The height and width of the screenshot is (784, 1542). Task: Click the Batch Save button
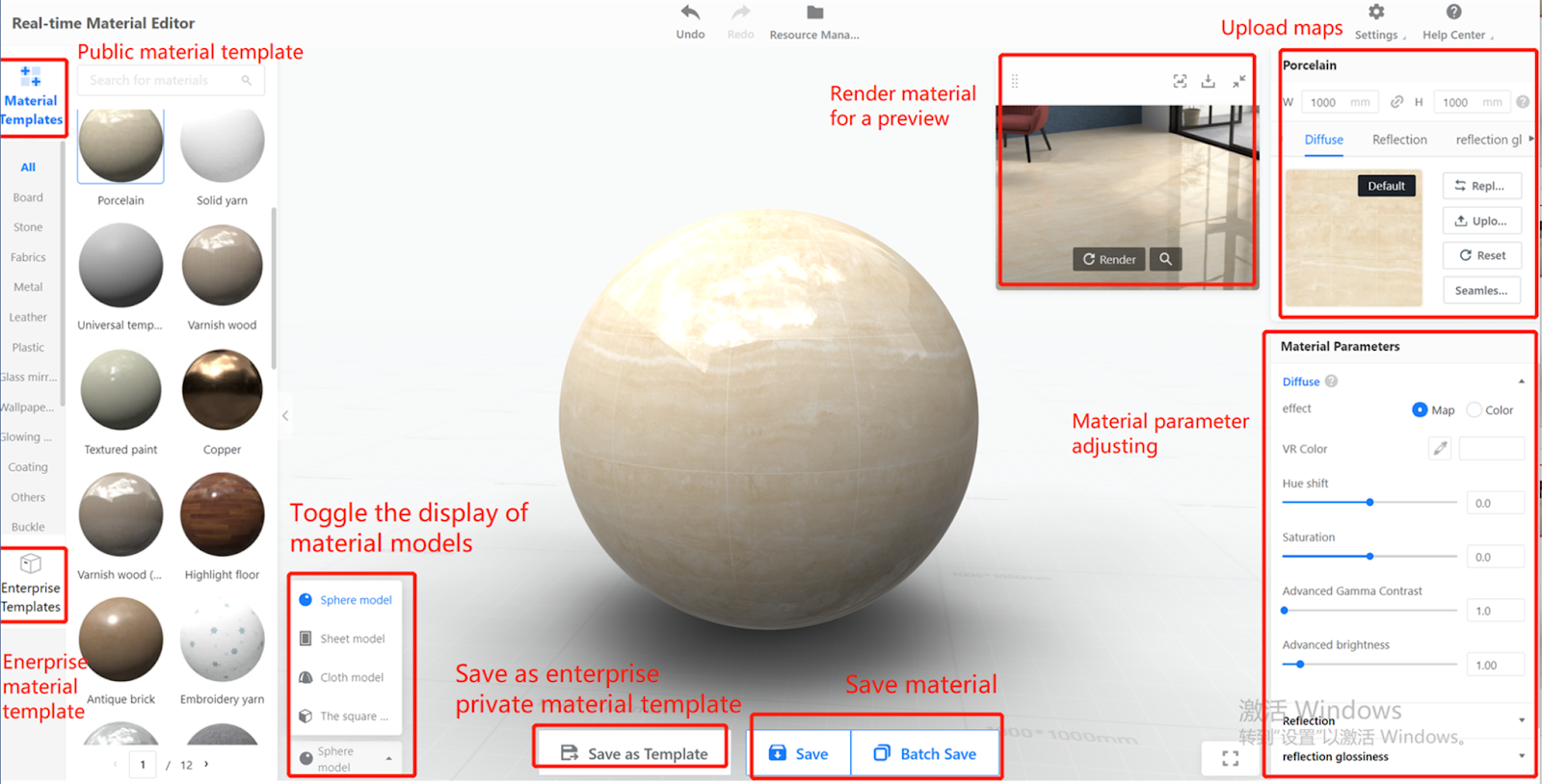coord(925,753)
